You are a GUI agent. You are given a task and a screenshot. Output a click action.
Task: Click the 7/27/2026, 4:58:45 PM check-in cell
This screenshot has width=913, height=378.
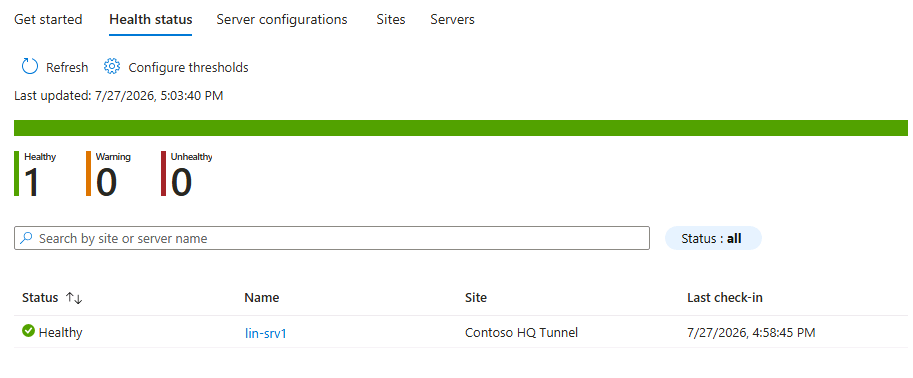pos(751,333)
